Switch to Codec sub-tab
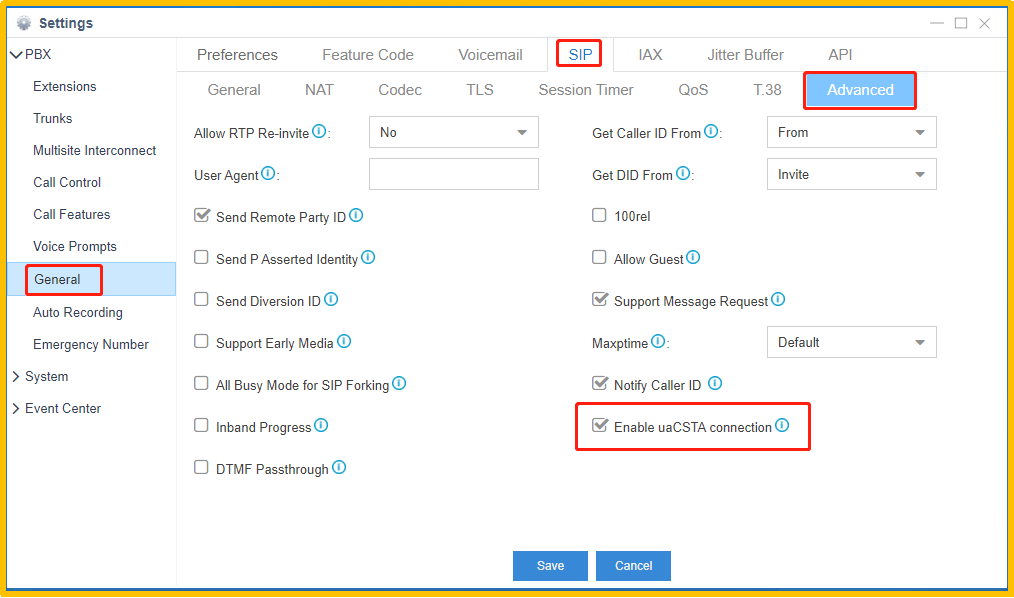 pyautogui.click(x=400, y=90)
